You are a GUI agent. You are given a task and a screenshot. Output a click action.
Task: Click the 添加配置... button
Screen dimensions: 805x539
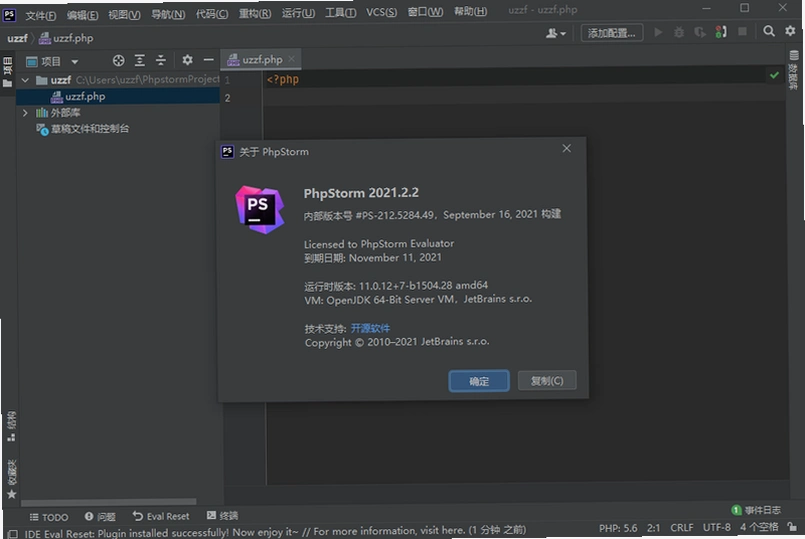[611, 33]
